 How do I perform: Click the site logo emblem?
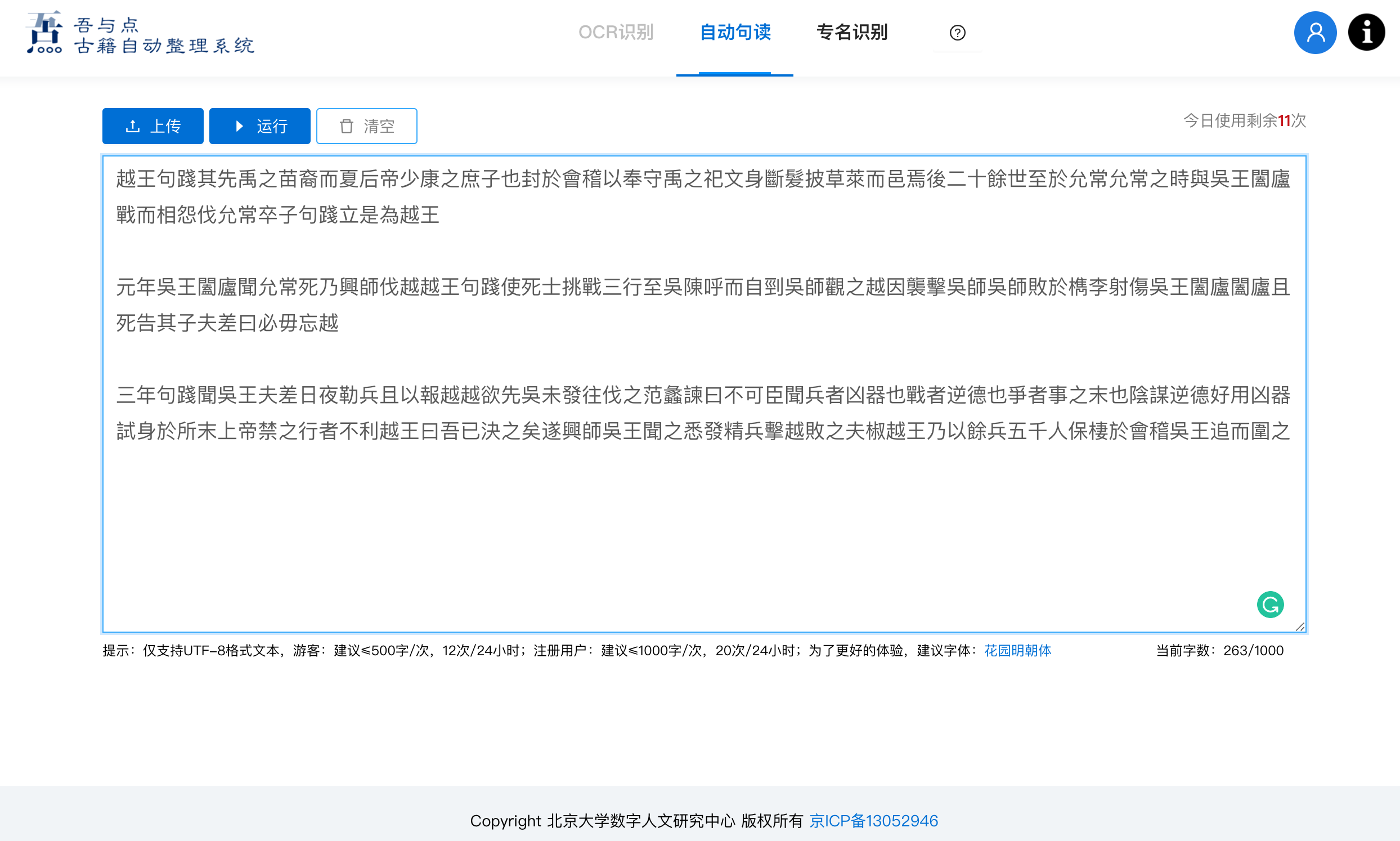(x=45, y=33)
